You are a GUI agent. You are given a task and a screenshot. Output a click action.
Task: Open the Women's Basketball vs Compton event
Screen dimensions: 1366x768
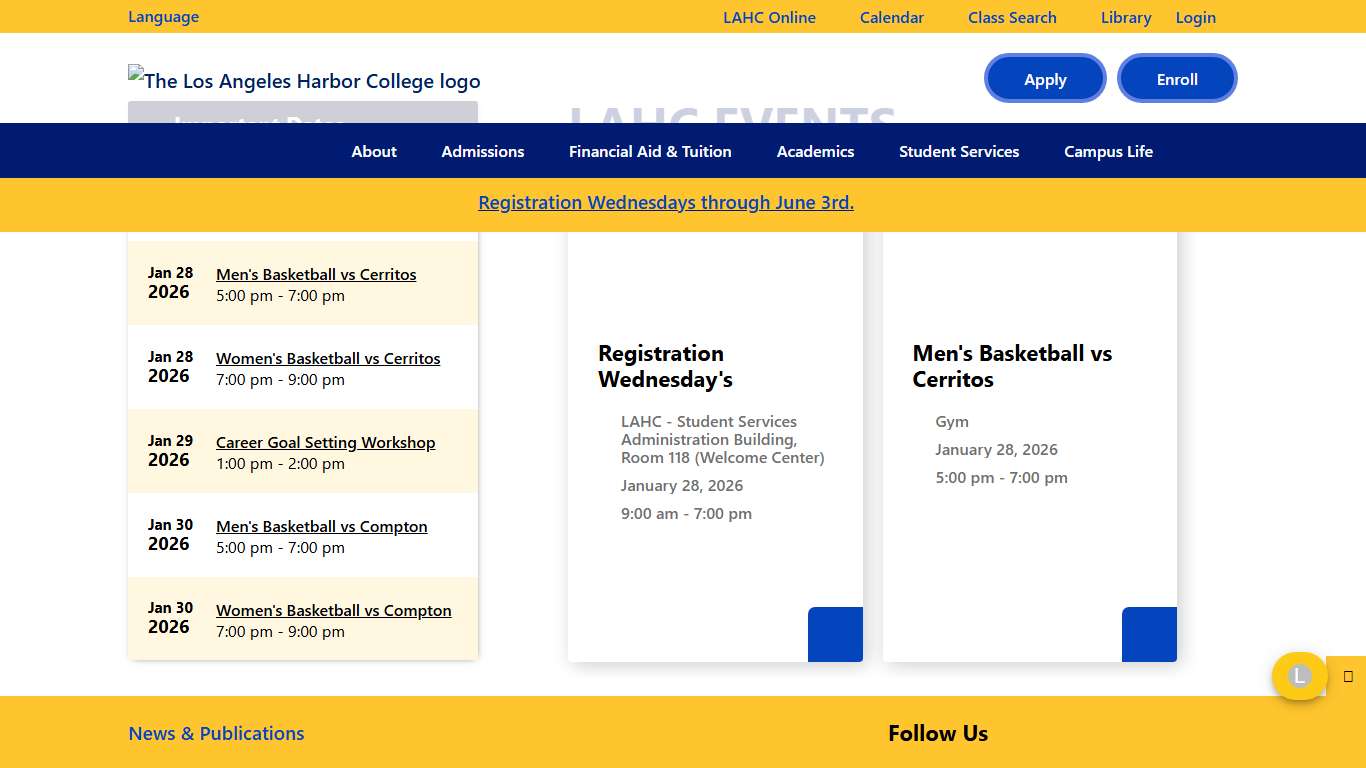333,610
